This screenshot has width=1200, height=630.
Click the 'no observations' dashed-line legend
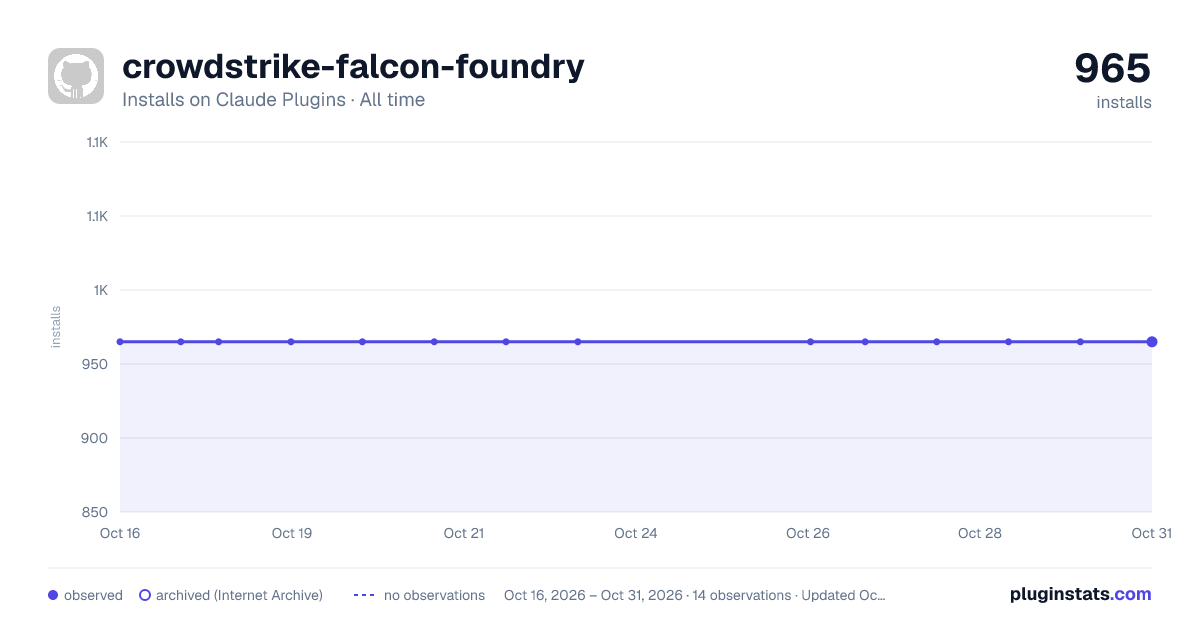click(x=419, y=595)
